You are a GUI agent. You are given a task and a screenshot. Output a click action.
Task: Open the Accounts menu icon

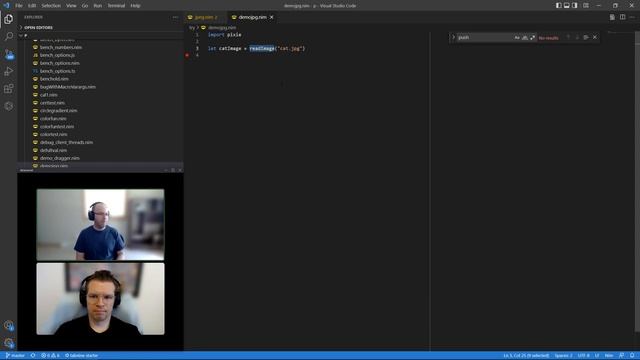coord(9,326)
